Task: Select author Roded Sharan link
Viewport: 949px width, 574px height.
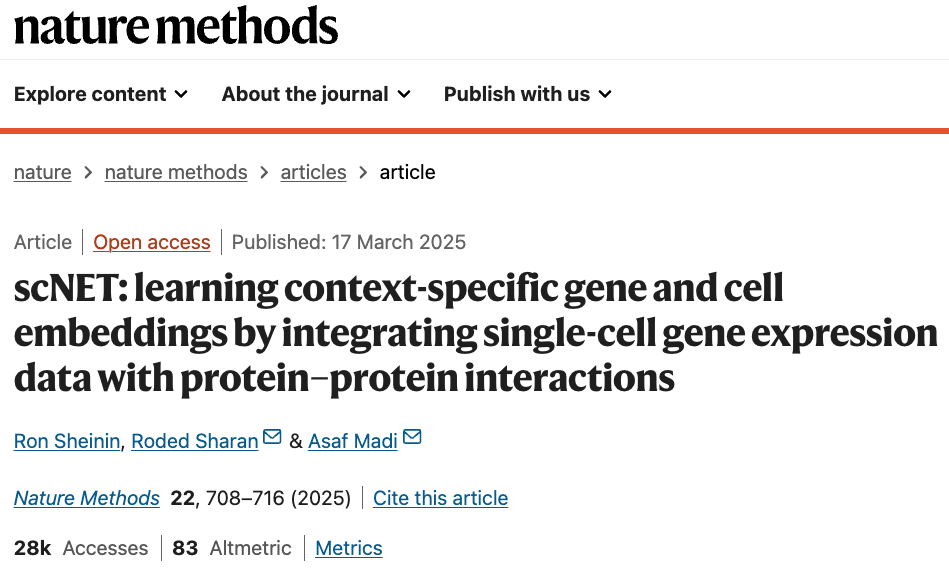Action: click(x=195, y=441)
